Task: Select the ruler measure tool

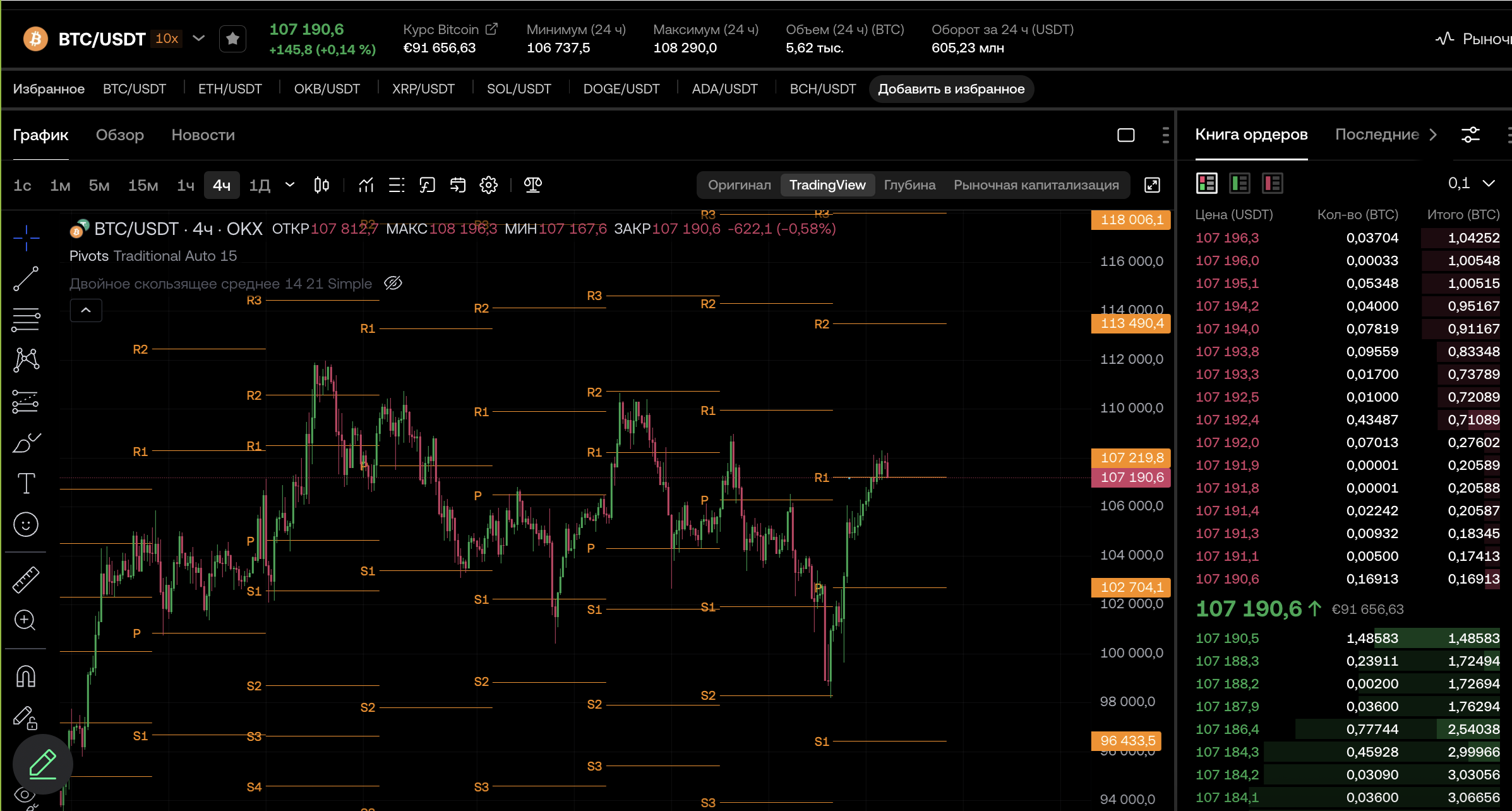Action: coord(26,580)
